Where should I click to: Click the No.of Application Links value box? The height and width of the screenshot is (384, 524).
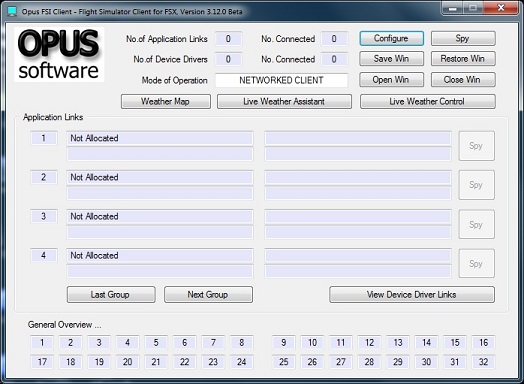pyautogui.click(x=228, y=39)
